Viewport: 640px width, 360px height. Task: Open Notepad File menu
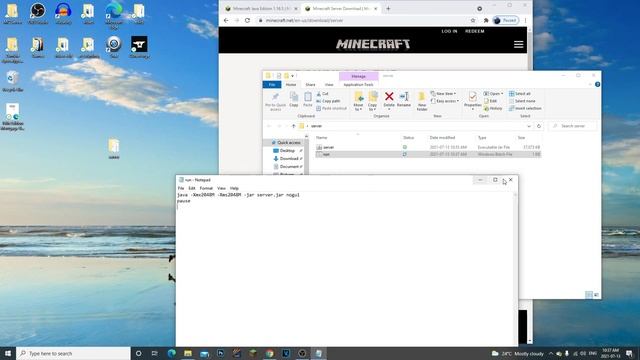click(181, 188)
